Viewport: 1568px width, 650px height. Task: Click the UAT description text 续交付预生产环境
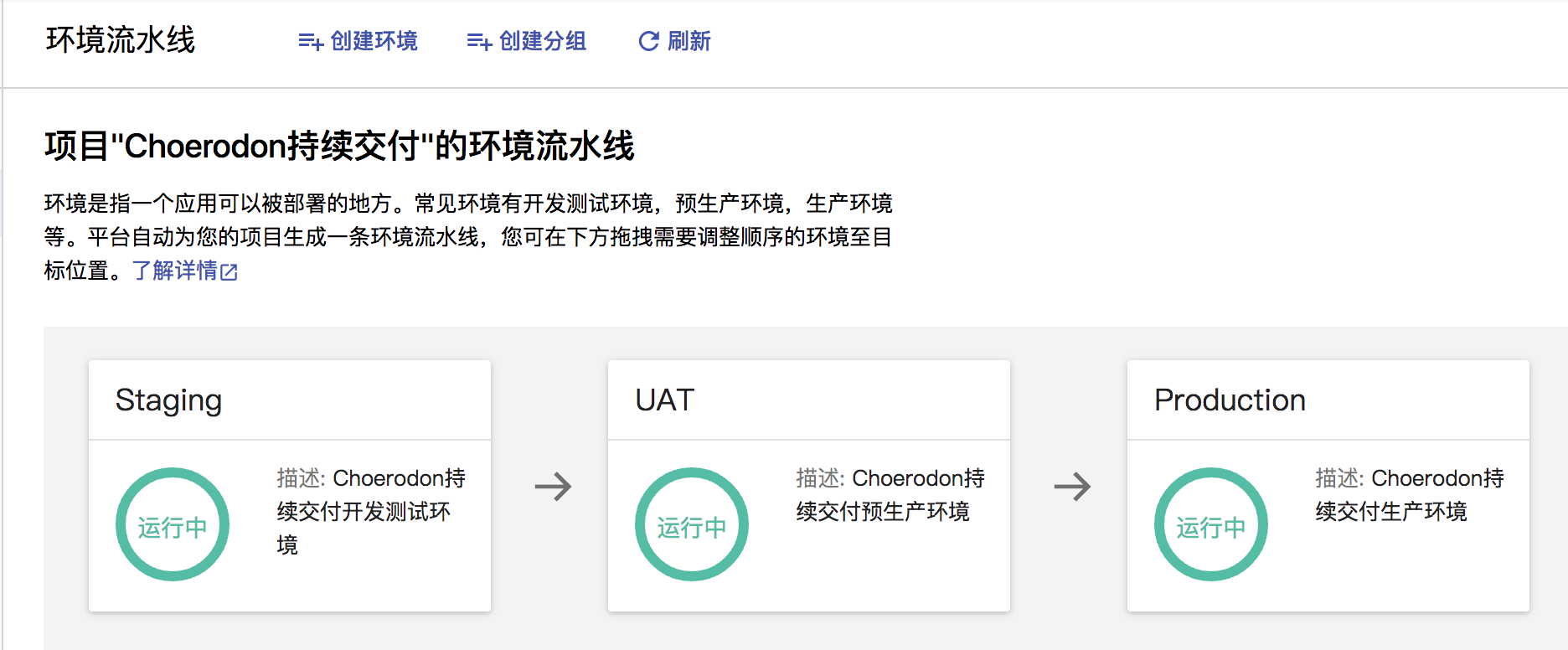[883, 512]
